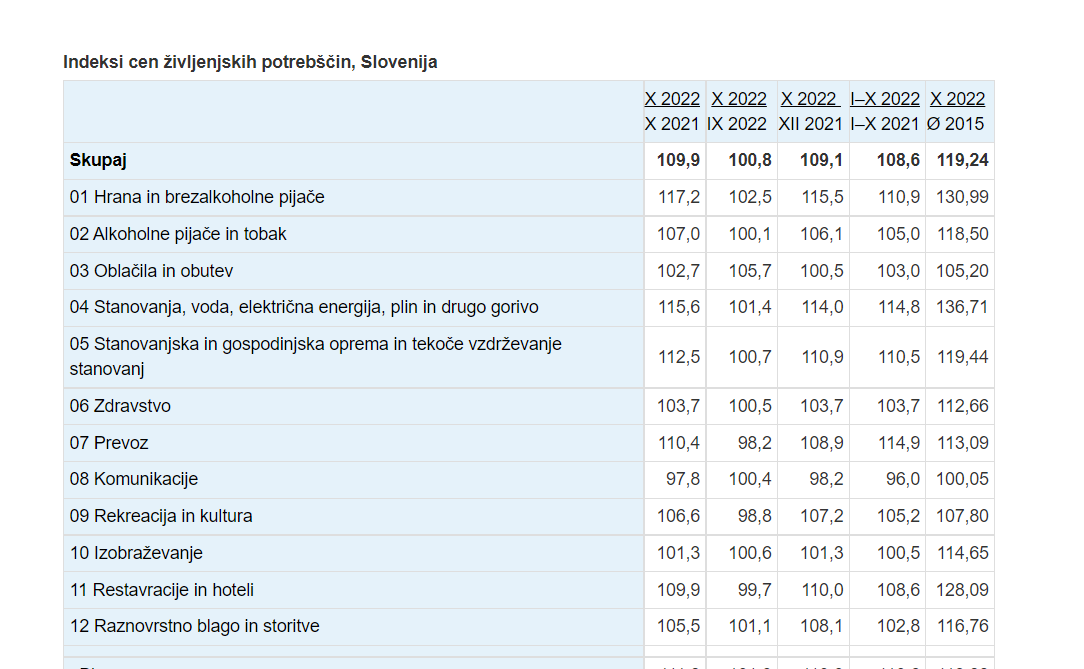Click column header X 2022 / XII 2021
Viewport: 1084px width, 669px height.
(x=810, y=111)
